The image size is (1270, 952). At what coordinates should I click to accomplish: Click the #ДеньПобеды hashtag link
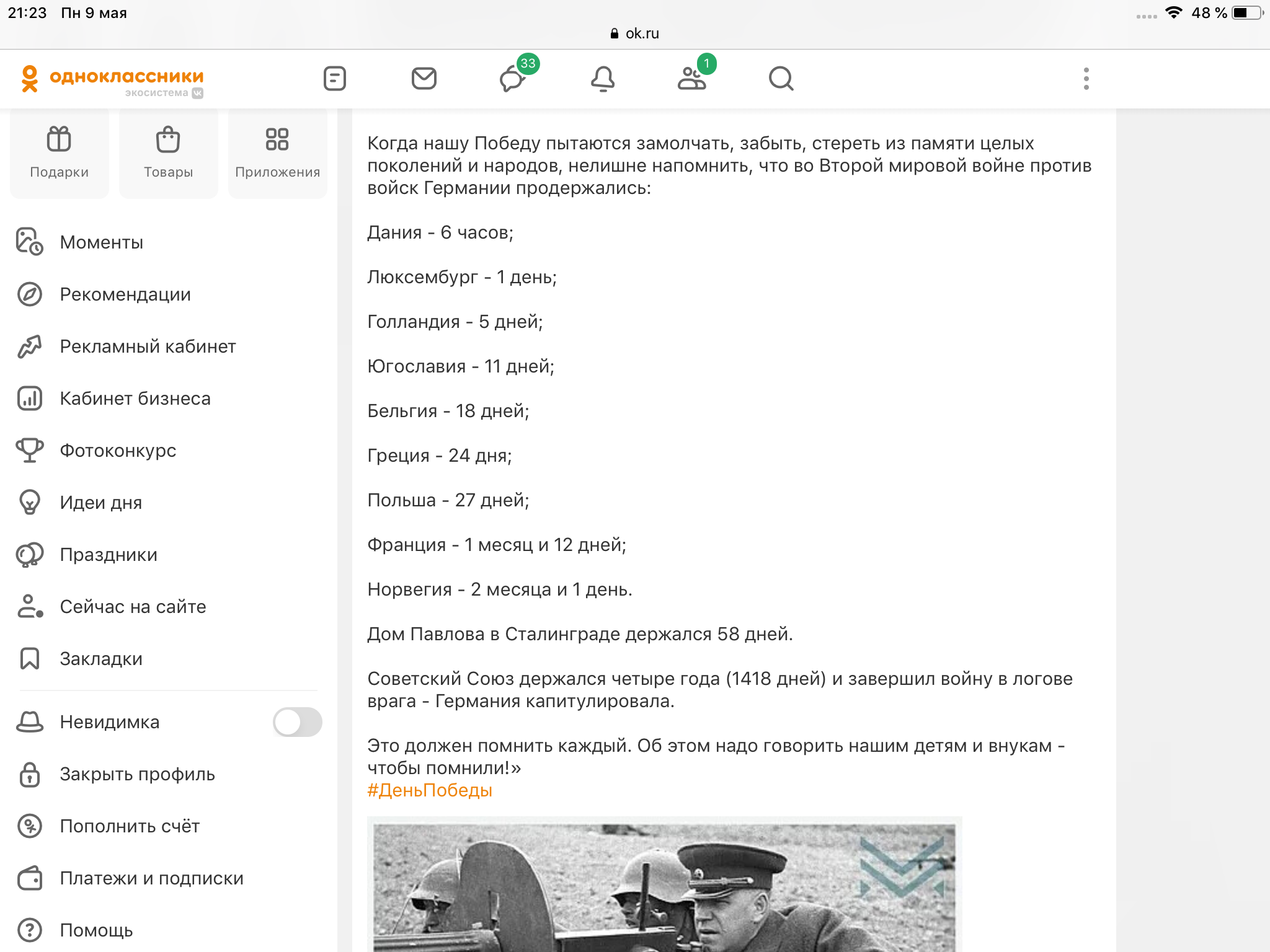coord(430,790)
